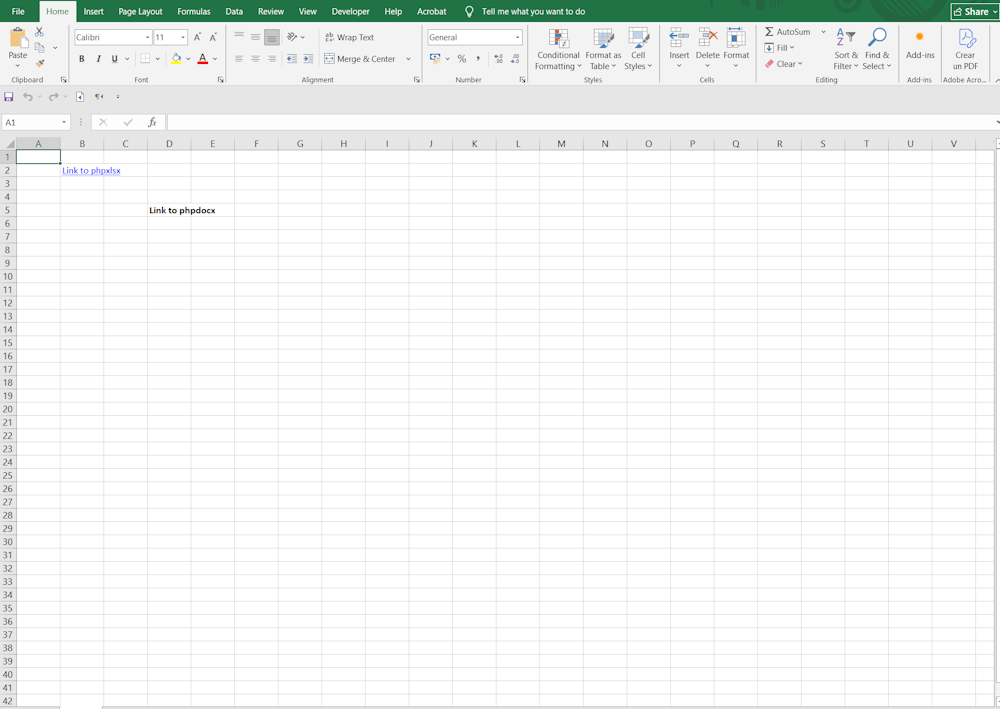Apply the red font color swatch
Image resolution: width=1000 pixels, height=709 pixels.
202,59
